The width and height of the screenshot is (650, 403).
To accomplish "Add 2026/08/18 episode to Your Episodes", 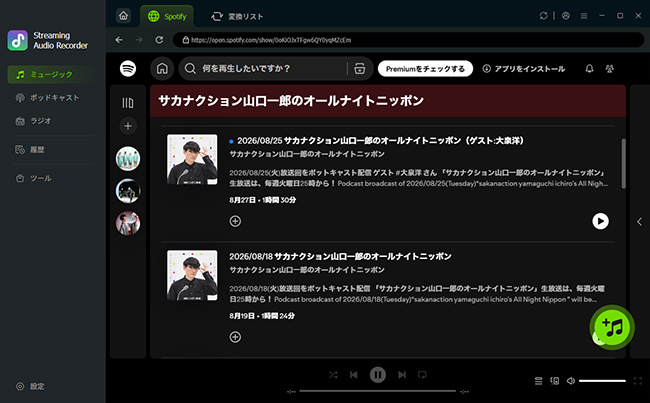I will [x=235, y=337].
